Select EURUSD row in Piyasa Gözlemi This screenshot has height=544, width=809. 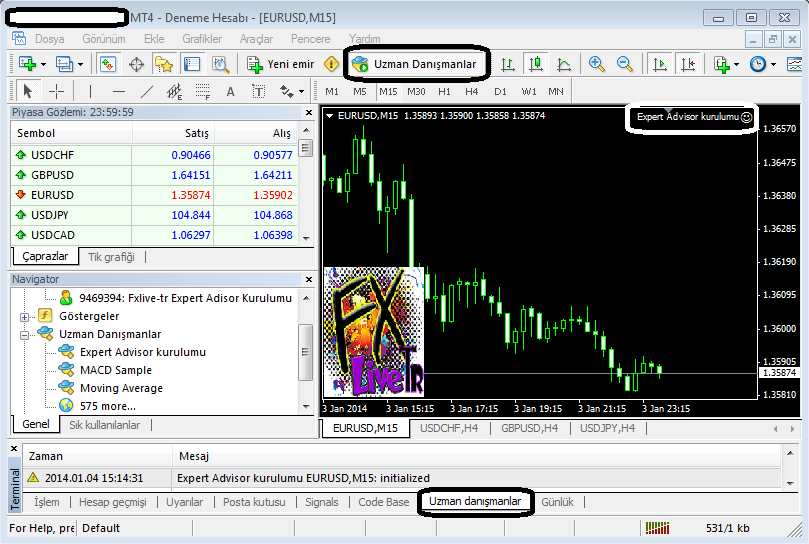click(x=154, y=195)
